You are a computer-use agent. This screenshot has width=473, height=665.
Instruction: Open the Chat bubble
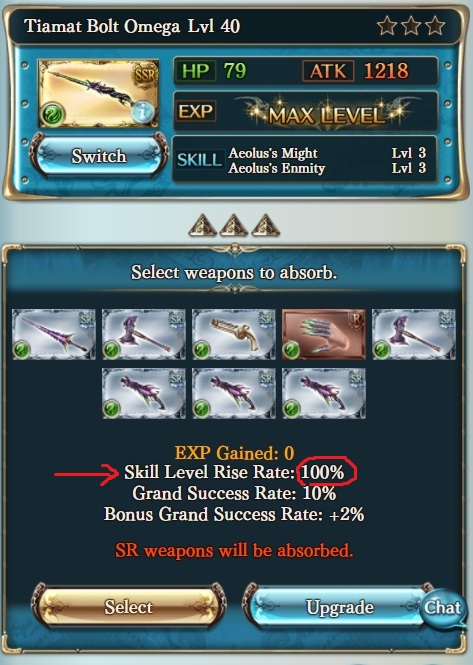[x=442, y=607]
